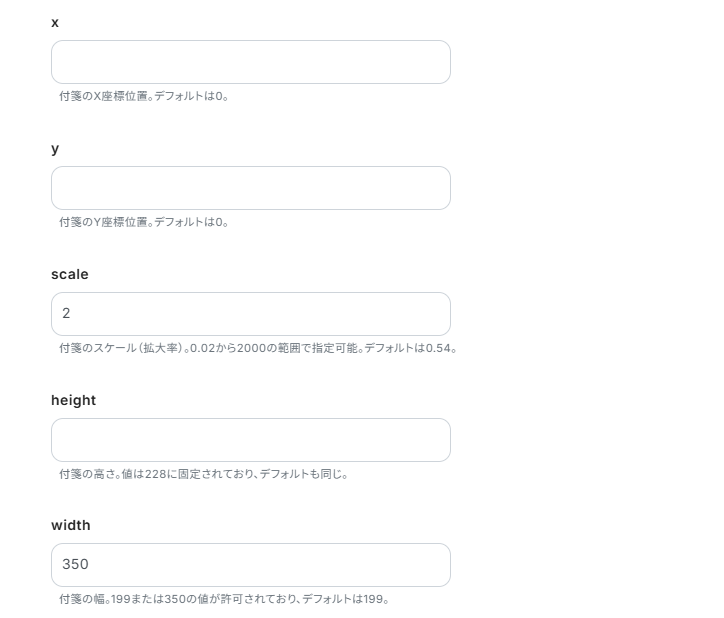
Task: Place cursor on value 350 in width
Action: [x=75, y=565]
